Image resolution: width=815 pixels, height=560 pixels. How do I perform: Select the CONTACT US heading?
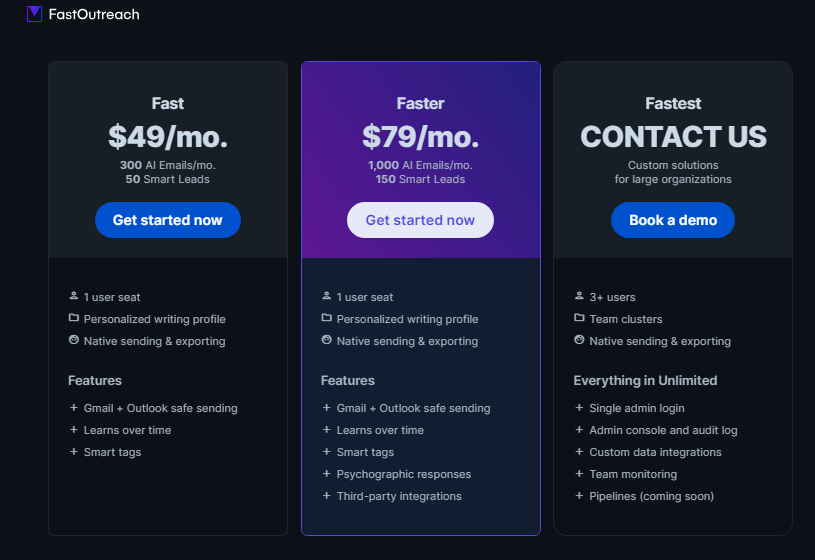[x=673, y=137]
